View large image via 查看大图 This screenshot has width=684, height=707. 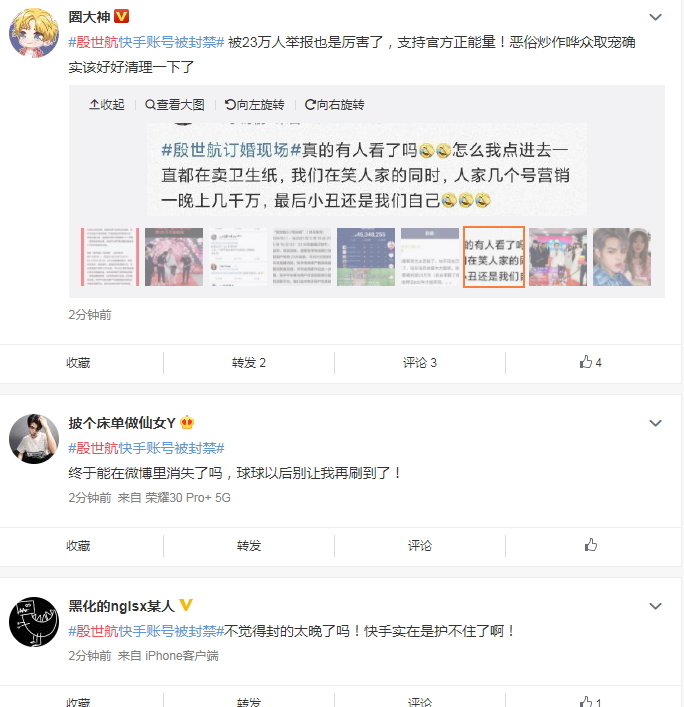pos(175,105)
